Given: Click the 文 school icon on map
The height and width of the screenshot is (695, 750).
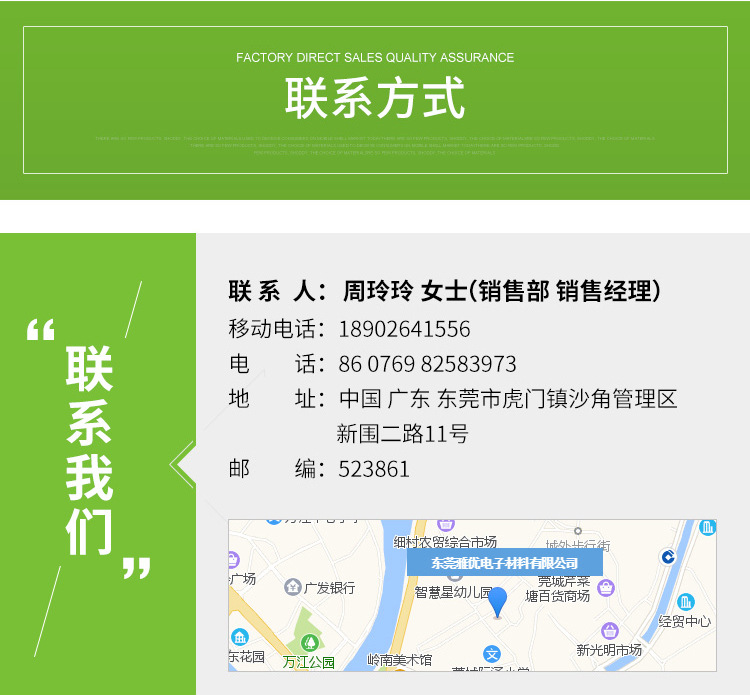Looking at the screenshot, I should pos(492,654).
